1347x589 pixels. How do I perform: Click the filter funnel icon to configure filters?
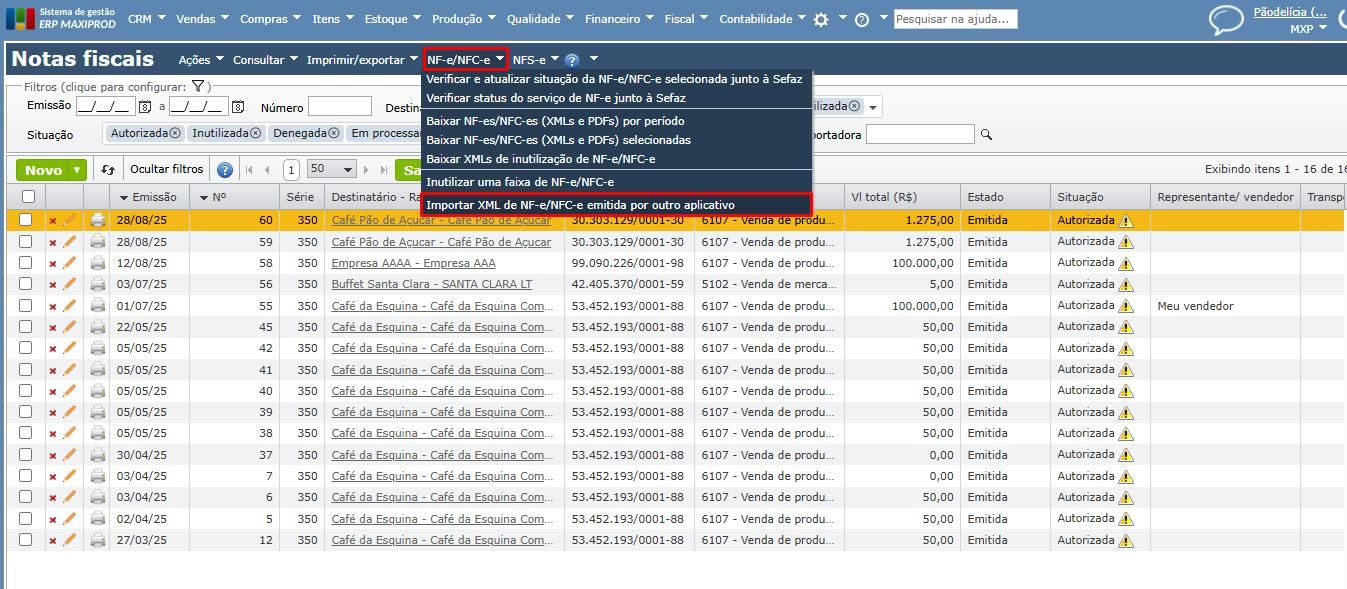pyautogui.click(x=198, y=87)
